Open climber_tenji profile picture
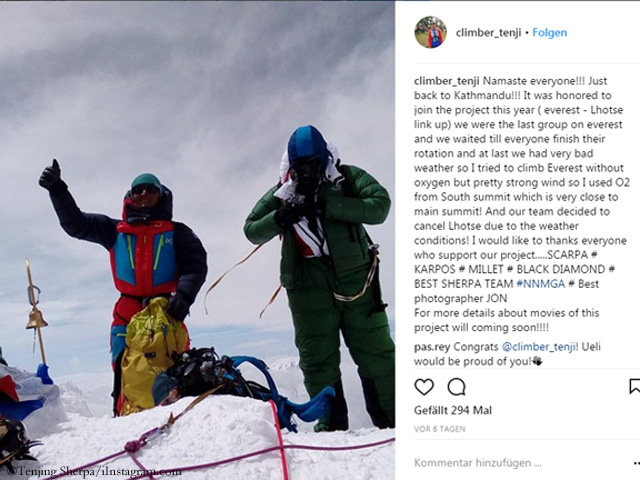 (x=430, y=32)
